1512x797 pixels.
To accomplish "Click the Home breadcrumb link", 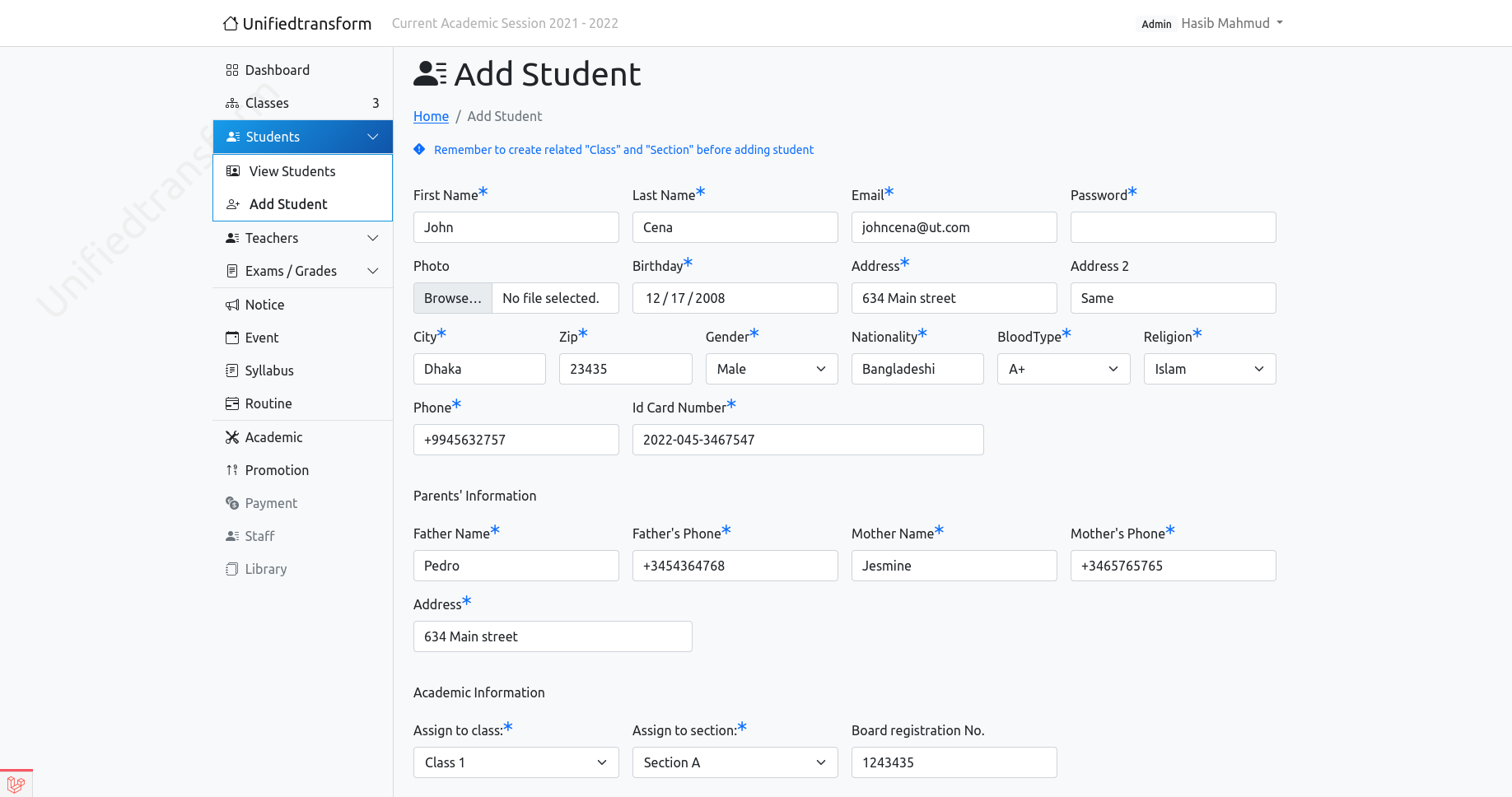I will pyautogui.click(x=431, y=116).
